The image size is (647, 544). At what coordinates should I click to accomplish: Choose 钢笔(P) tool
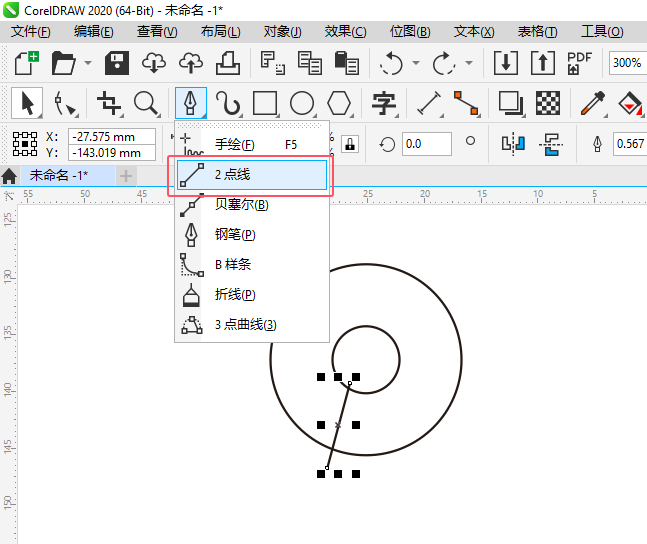point(252,234)
